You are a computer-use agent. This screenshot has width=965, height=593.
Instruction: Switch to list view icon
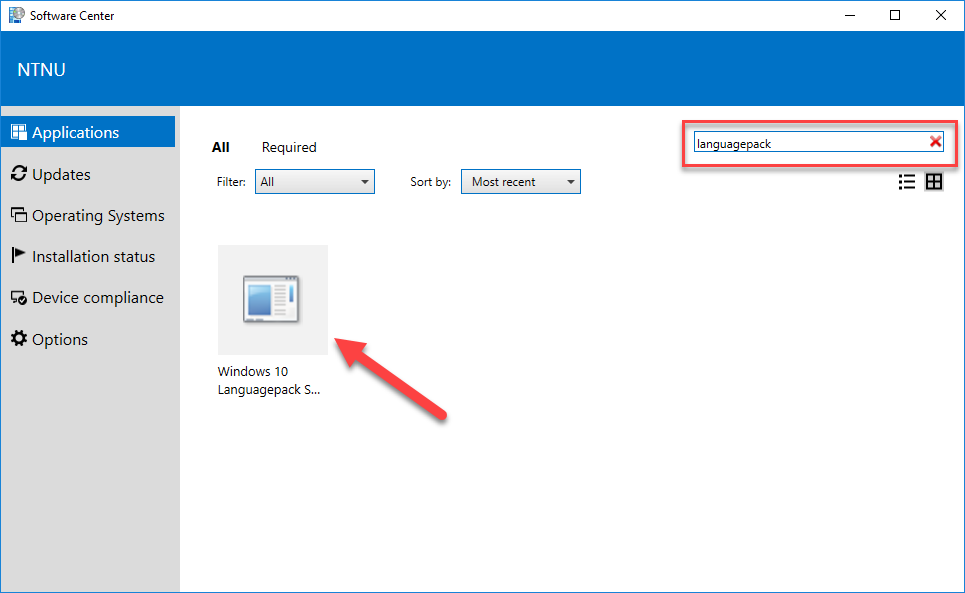tap(907, 182)
